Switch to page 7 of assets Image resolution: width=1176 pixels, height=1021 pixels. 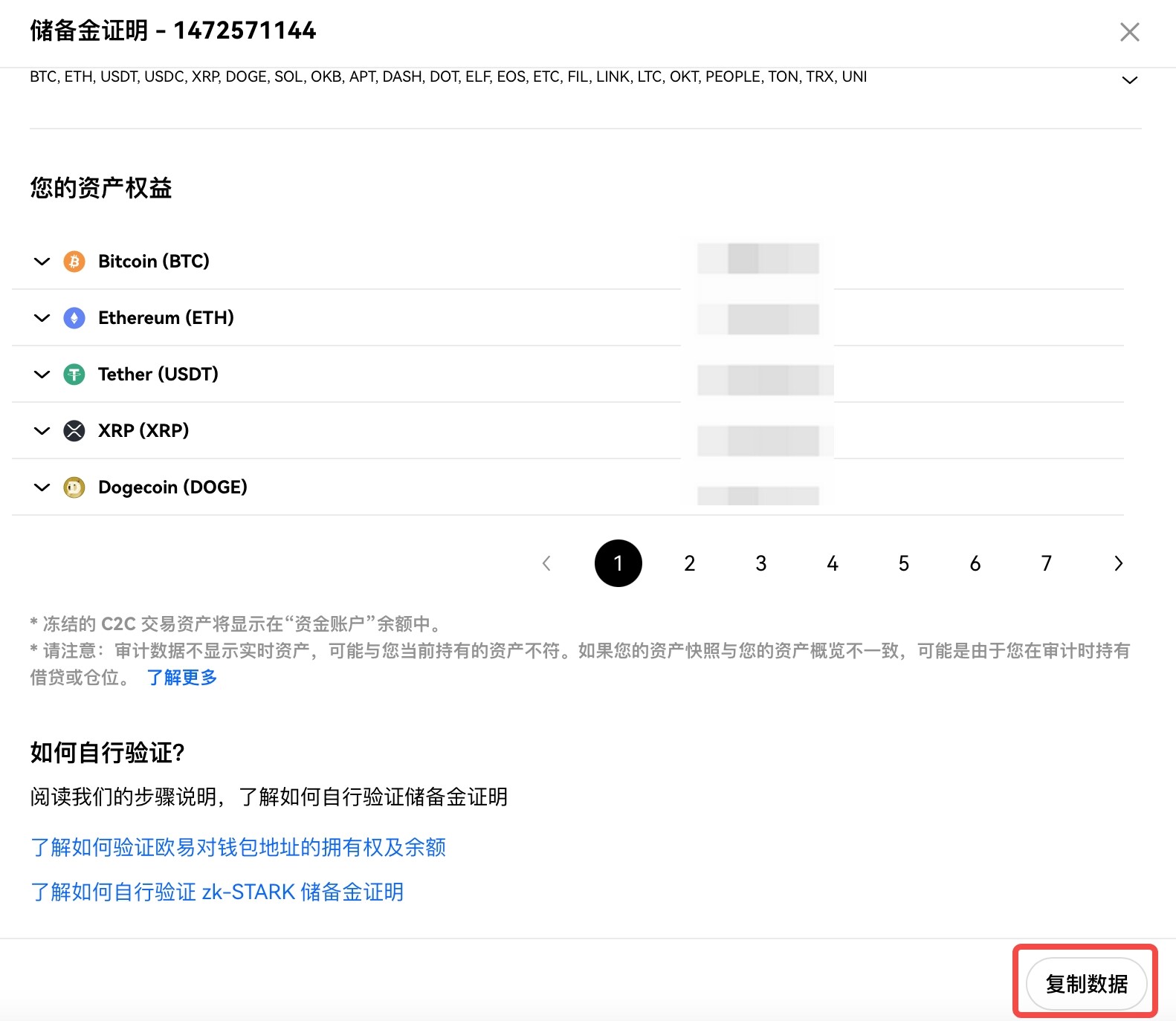coord(1047,563)
